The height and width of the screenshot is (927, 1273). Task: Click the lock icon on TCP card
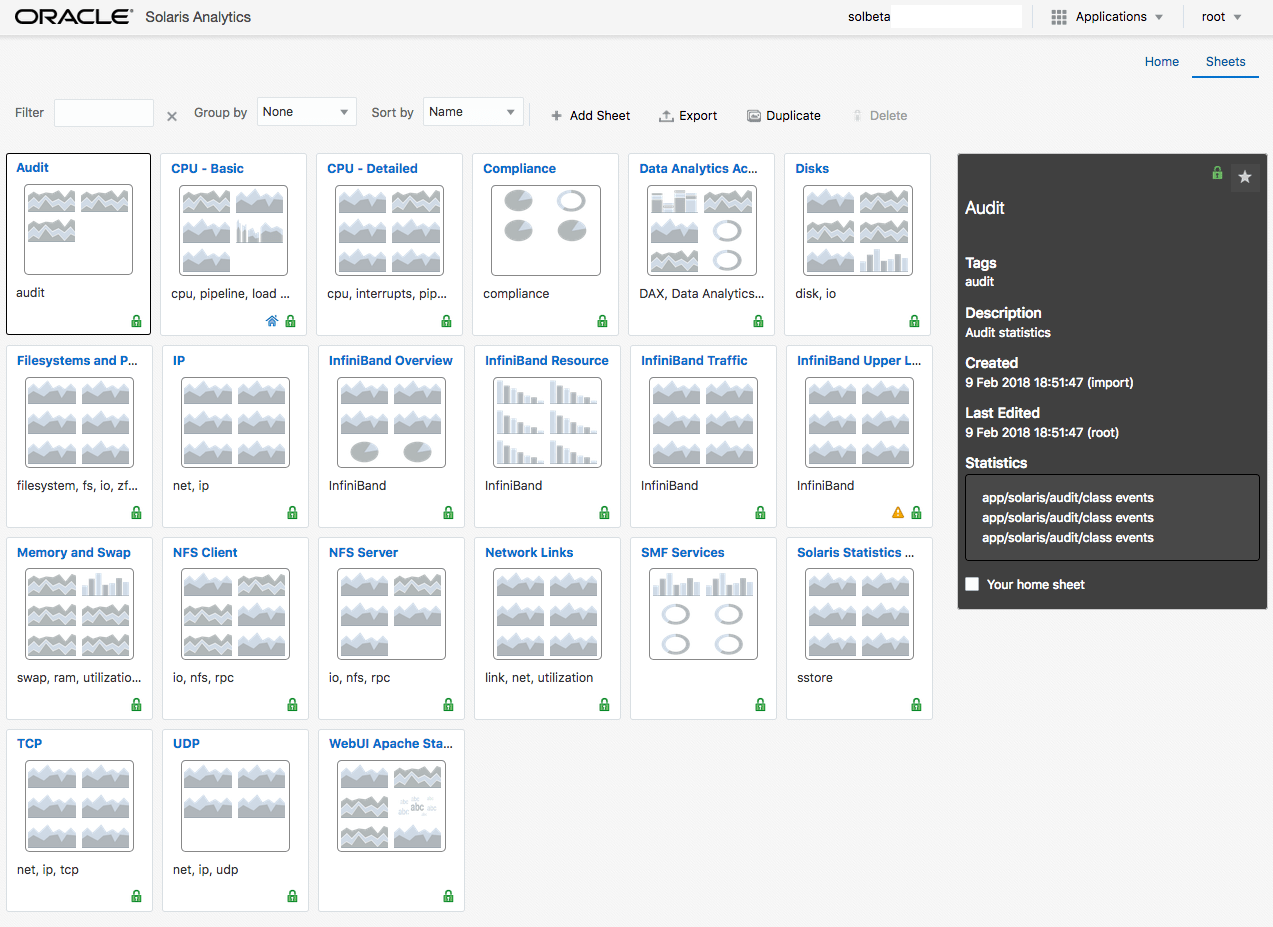point(136,896)
